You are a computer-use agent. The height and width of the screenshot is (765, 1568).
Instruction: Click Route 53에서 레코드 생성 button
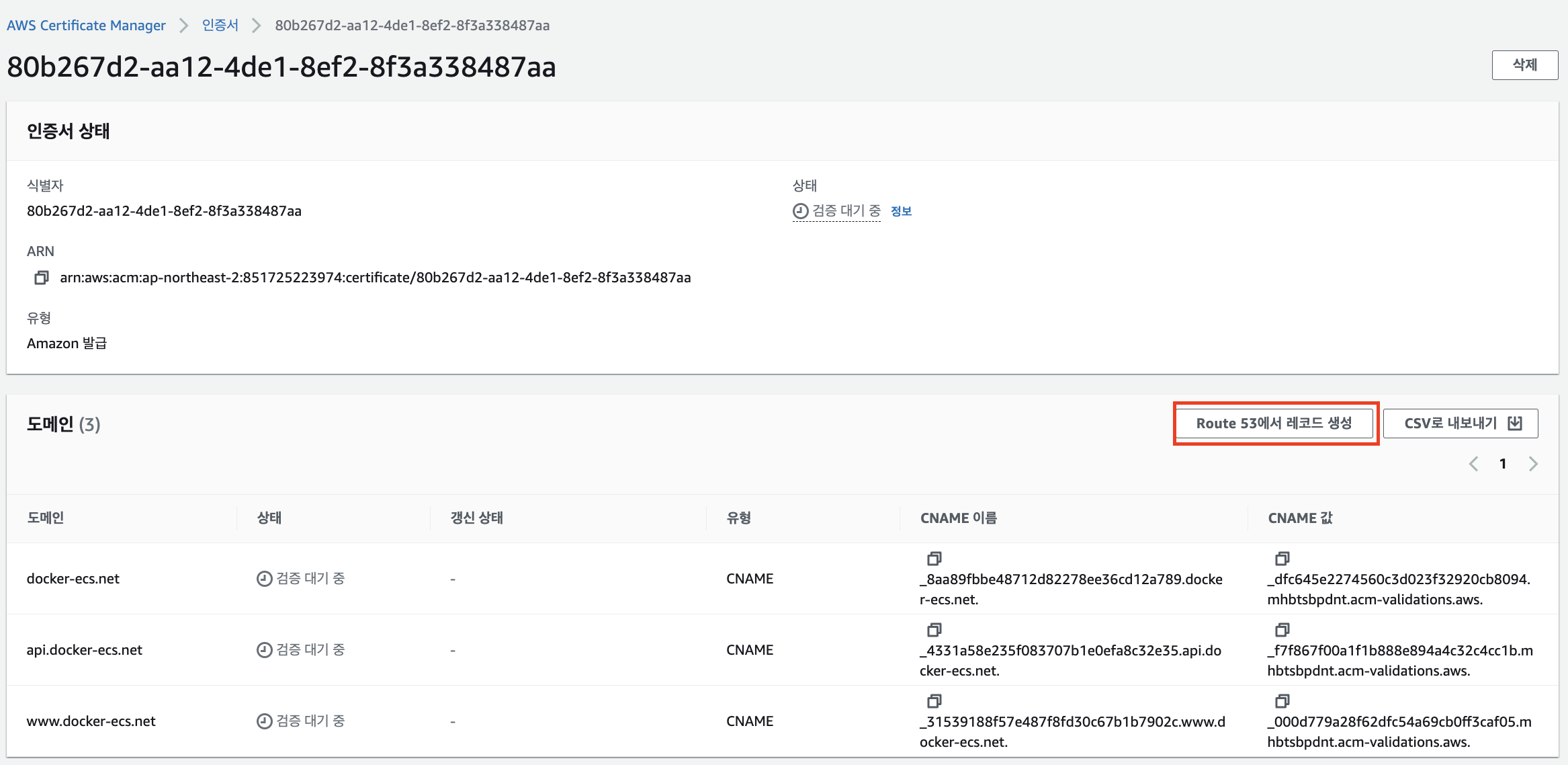1274,424
